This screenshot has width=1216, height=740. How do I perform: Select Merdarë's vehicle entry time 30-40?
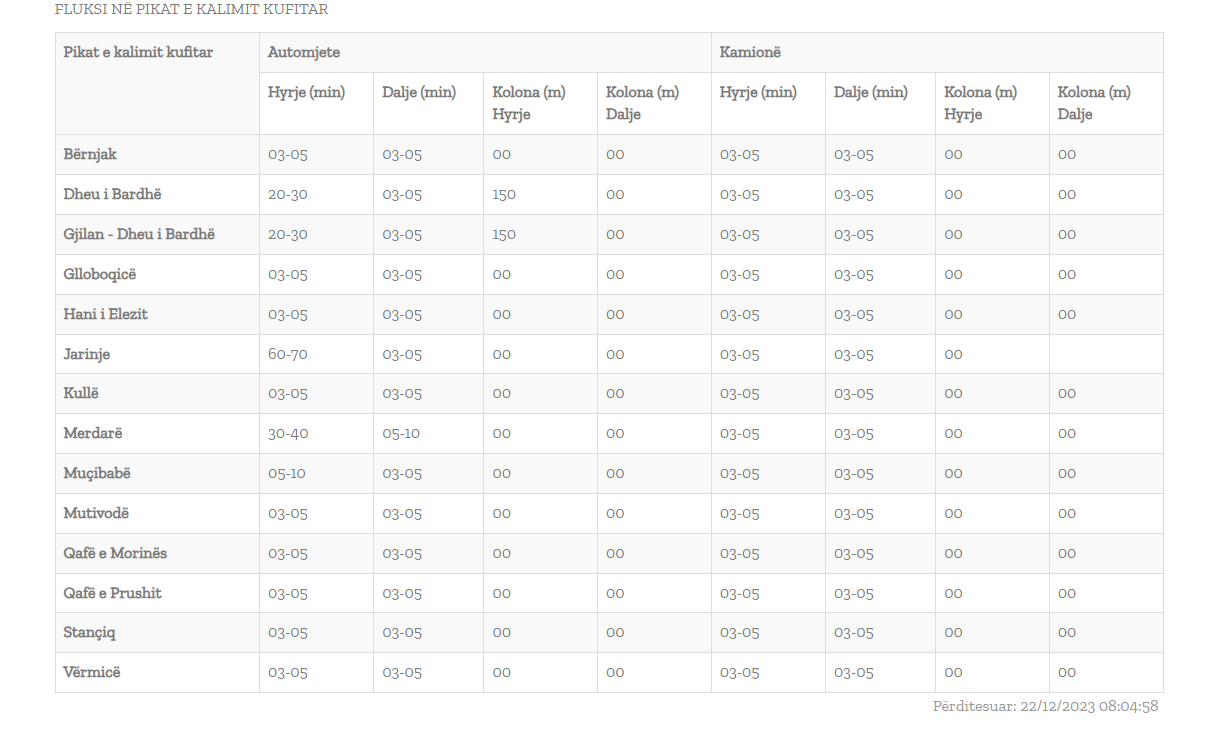(287, 433)
